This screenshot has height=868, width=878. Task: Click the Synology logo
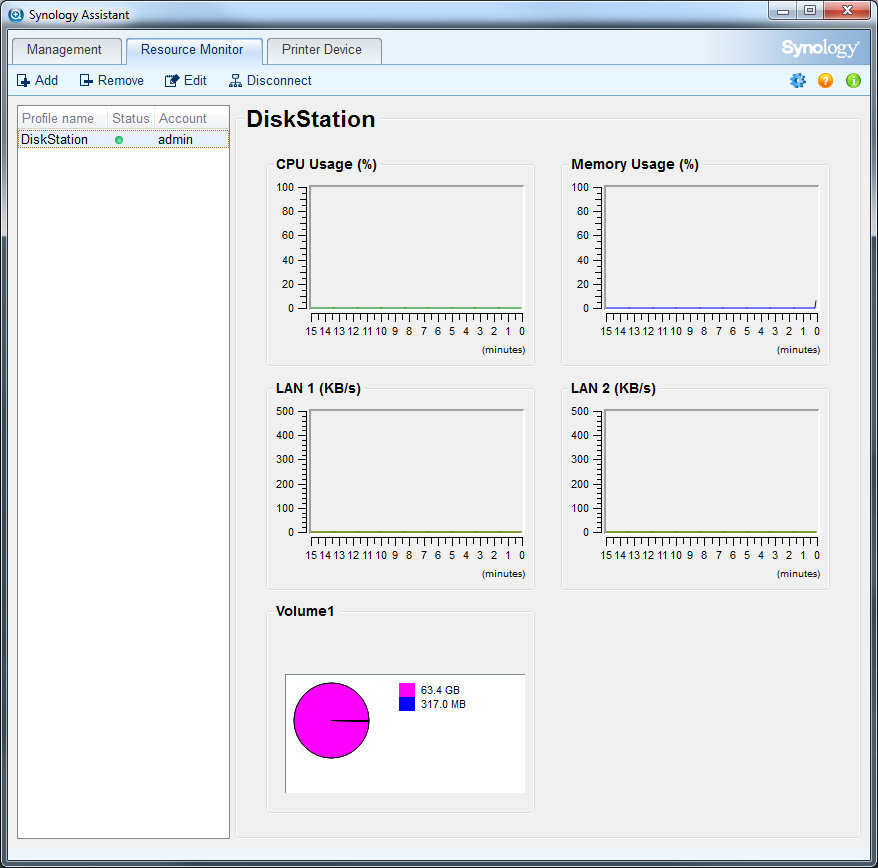tap(820, 48)
